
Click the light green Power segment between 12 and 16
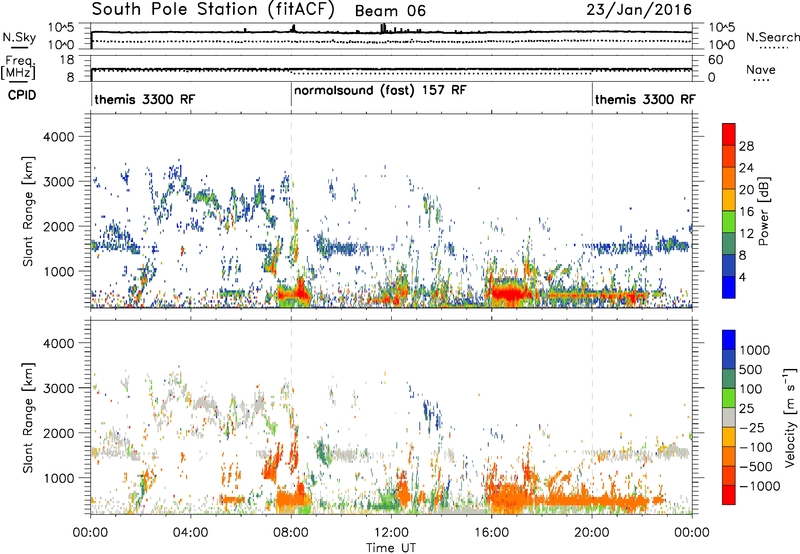click(x=729, y=222)
